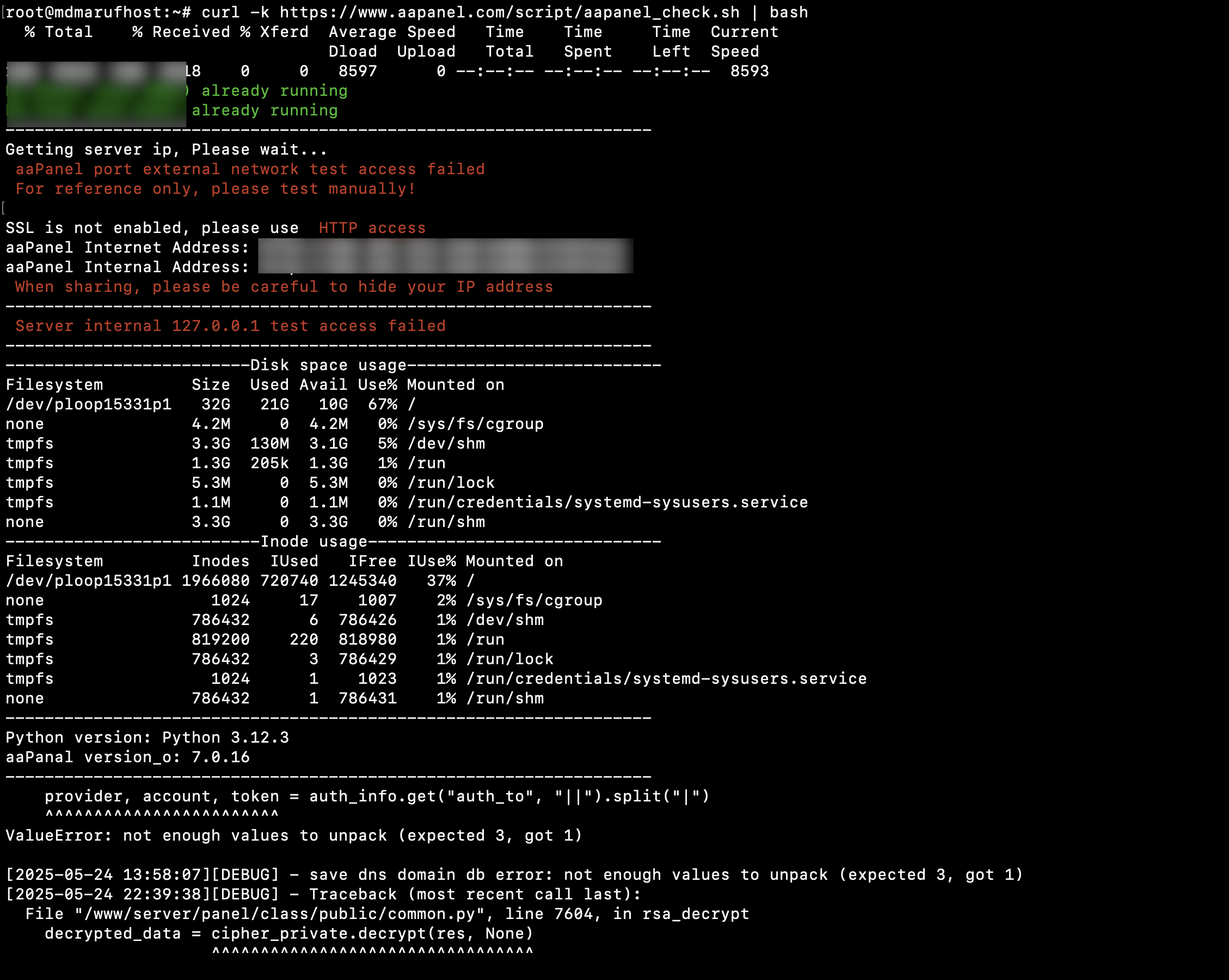Screen dimensions: 1229x980
Task: Click the blurred IP address region
Action: [x=445, y=256]
